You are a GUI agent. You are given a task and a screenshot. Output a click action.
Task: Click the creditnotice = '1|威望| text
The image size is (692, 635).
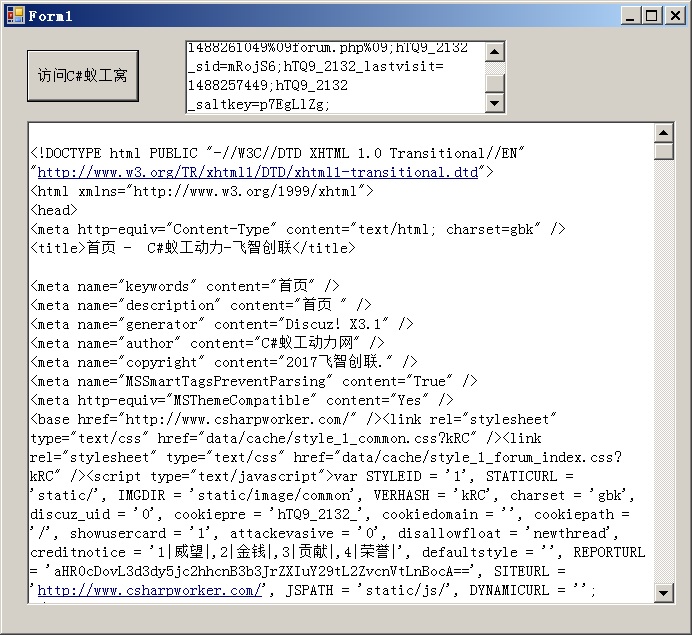tap(119, 552)
